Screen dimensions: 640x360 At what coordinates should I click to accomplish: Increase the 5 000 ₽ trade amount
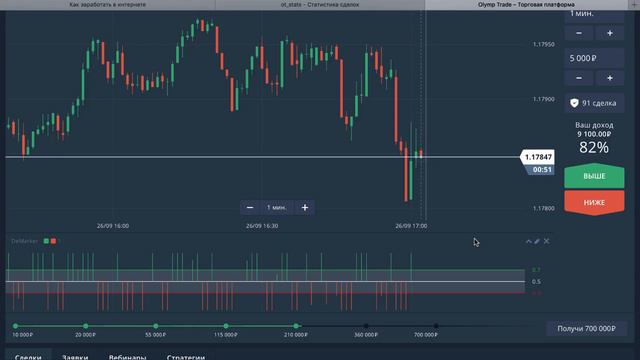point(610,78)
